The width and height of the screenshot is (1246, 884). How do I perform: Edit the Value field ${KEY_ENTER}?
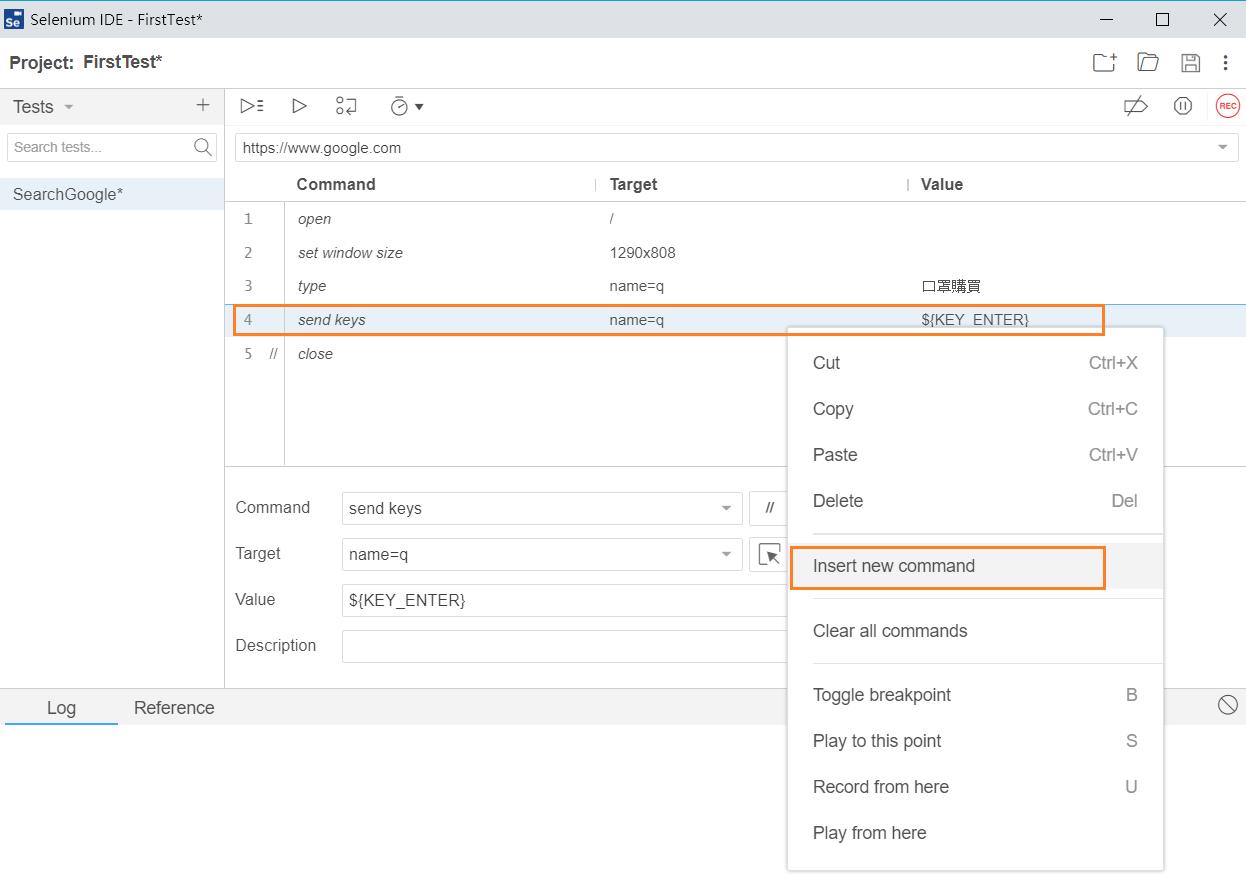[565, 600]
